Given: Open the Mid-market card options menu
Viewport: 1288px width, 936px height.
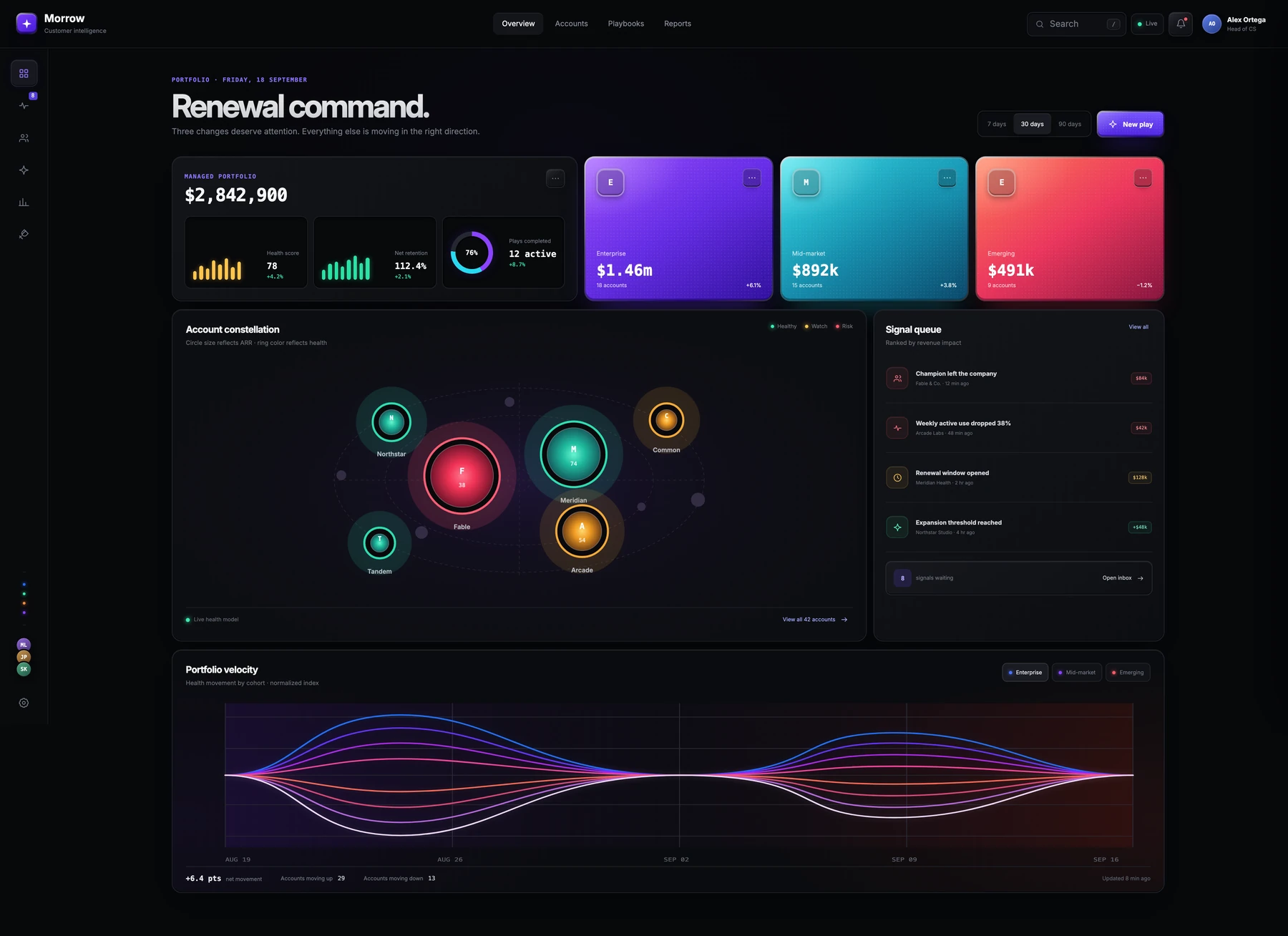Looking at the screenshot, I should point(947,178).
